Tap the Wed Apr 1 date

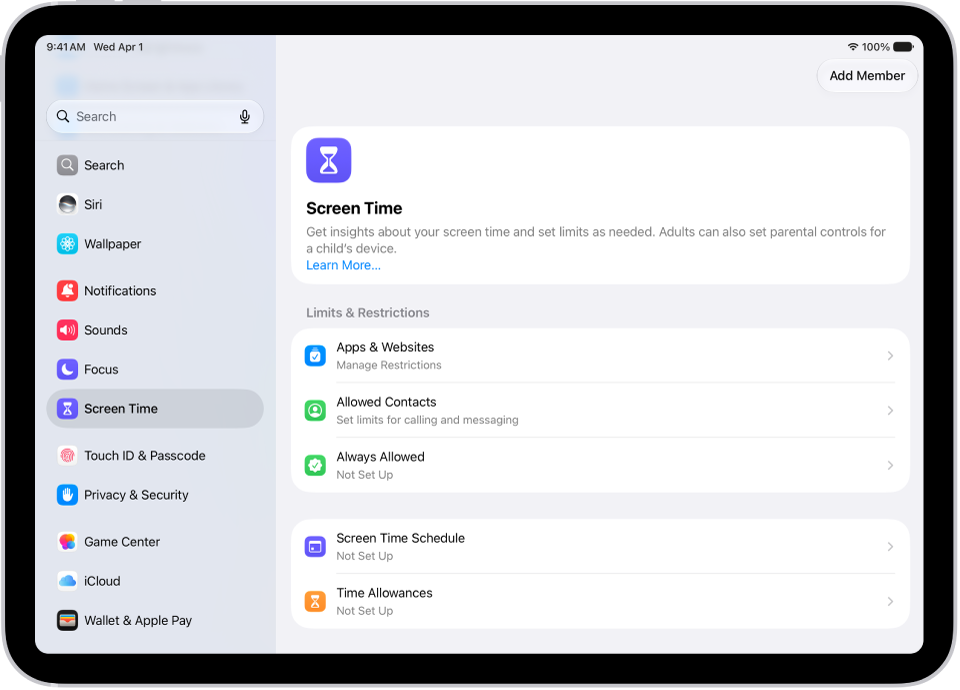[x=118, y=47]
